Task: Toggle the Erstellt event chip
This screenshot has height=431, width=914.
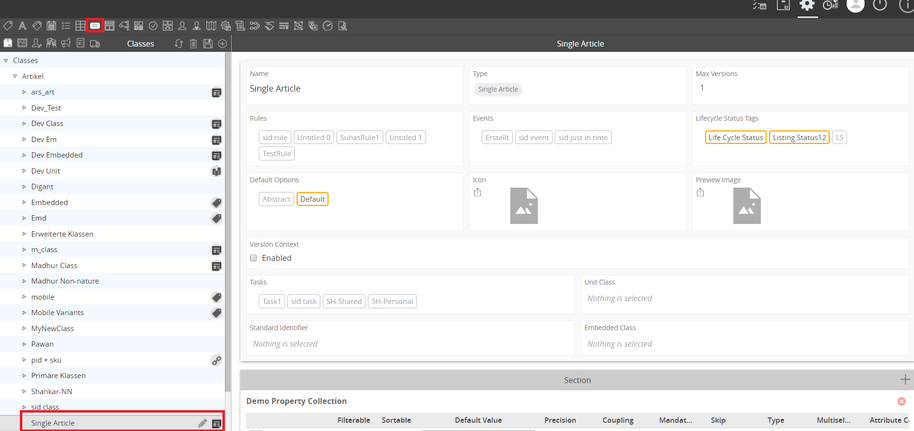Action: tap(498, 138)
